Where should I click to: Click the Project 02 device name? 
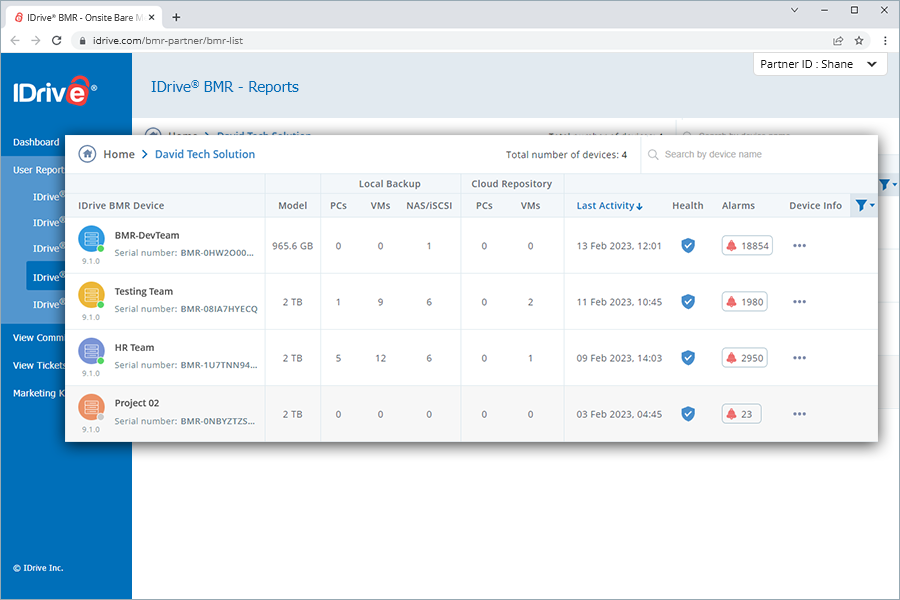[x=137, y=403]
